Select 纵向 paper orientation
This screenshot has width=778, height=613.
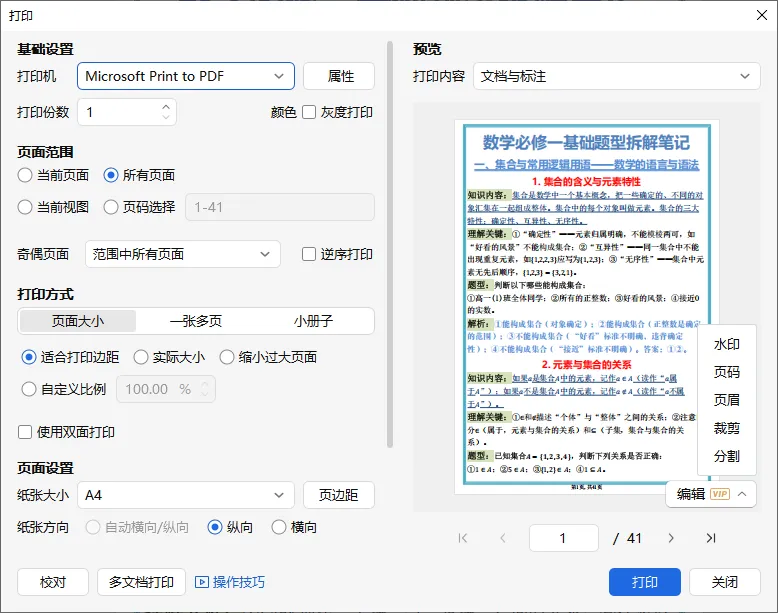tap(214, 527)
